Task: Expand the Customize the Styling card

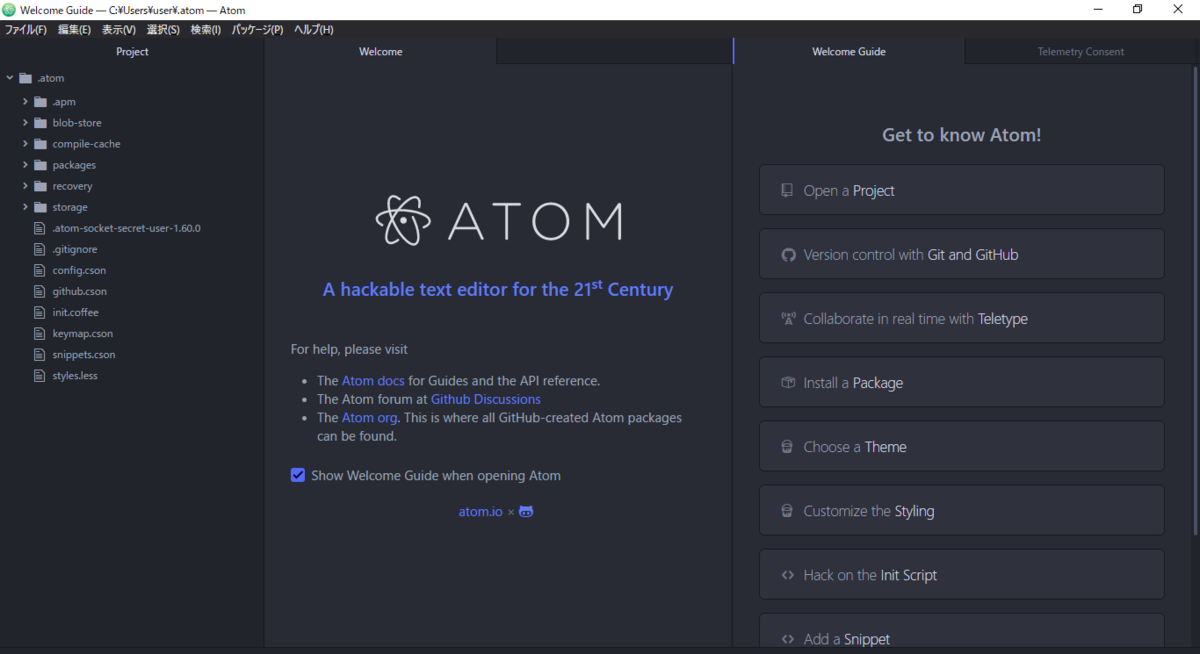Action: pyautogui.click(x=962, y=510)
